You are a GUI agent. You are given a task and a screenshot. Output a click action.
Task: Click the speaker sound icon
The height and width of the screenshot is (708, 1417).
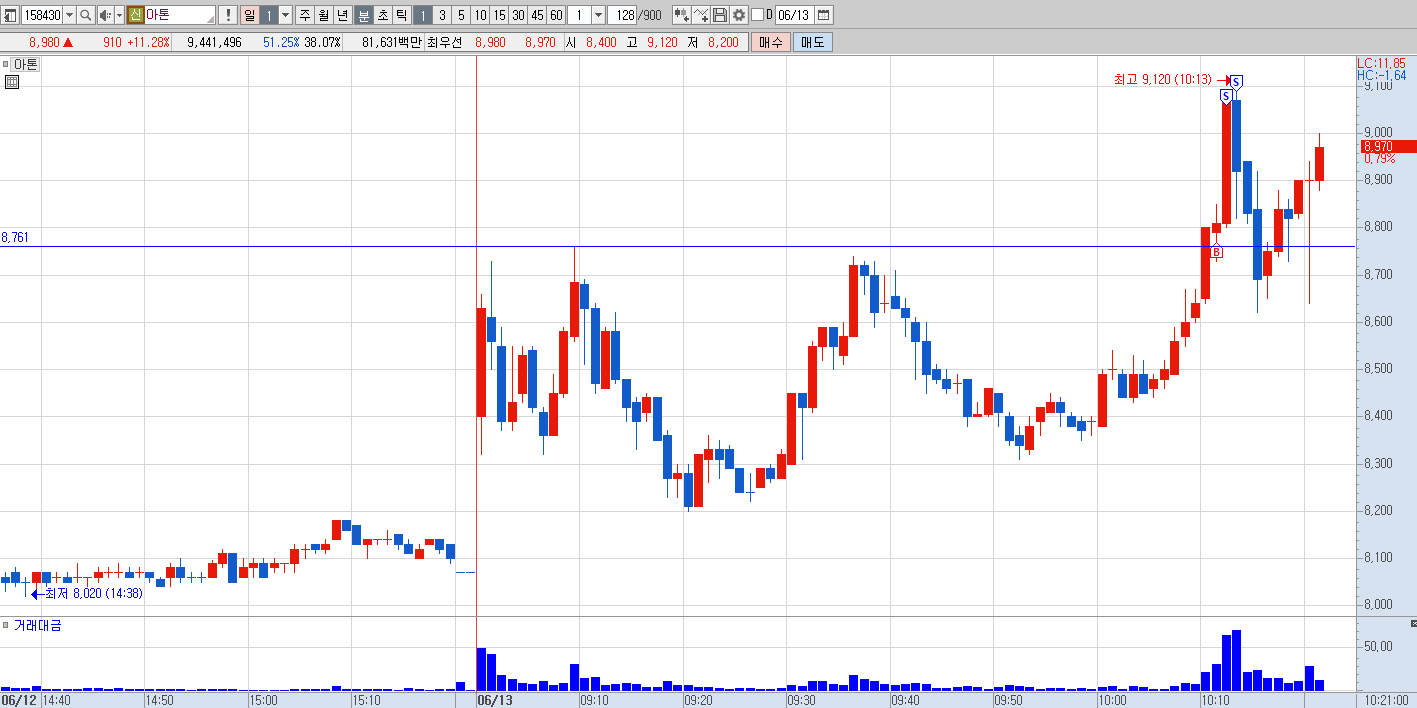pos(104,15)
